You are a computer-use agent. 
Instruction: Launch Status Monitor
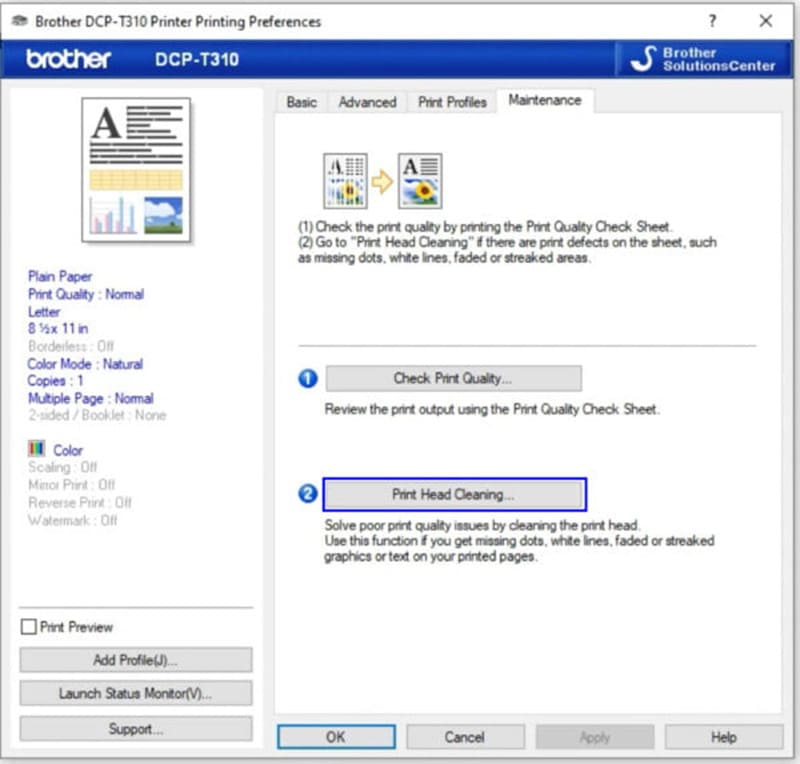[x=136, y=693]
